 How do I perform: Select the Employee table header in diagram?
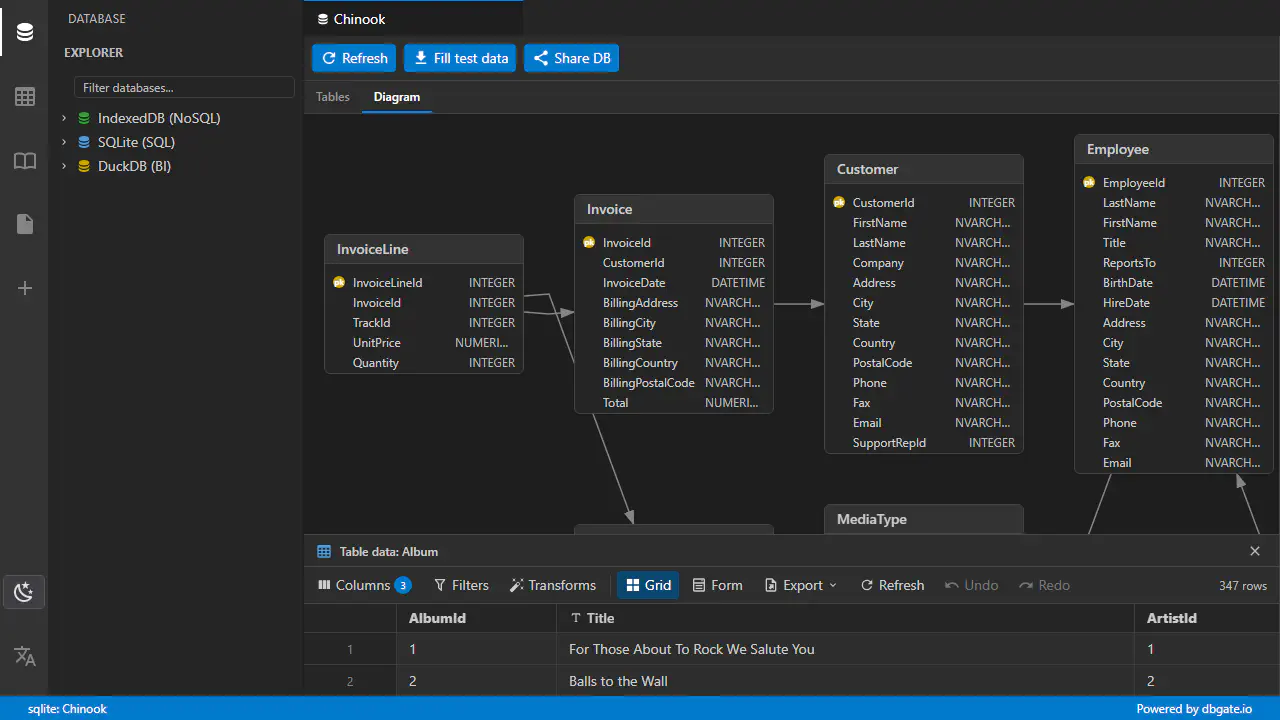[x=1174, y=149]
